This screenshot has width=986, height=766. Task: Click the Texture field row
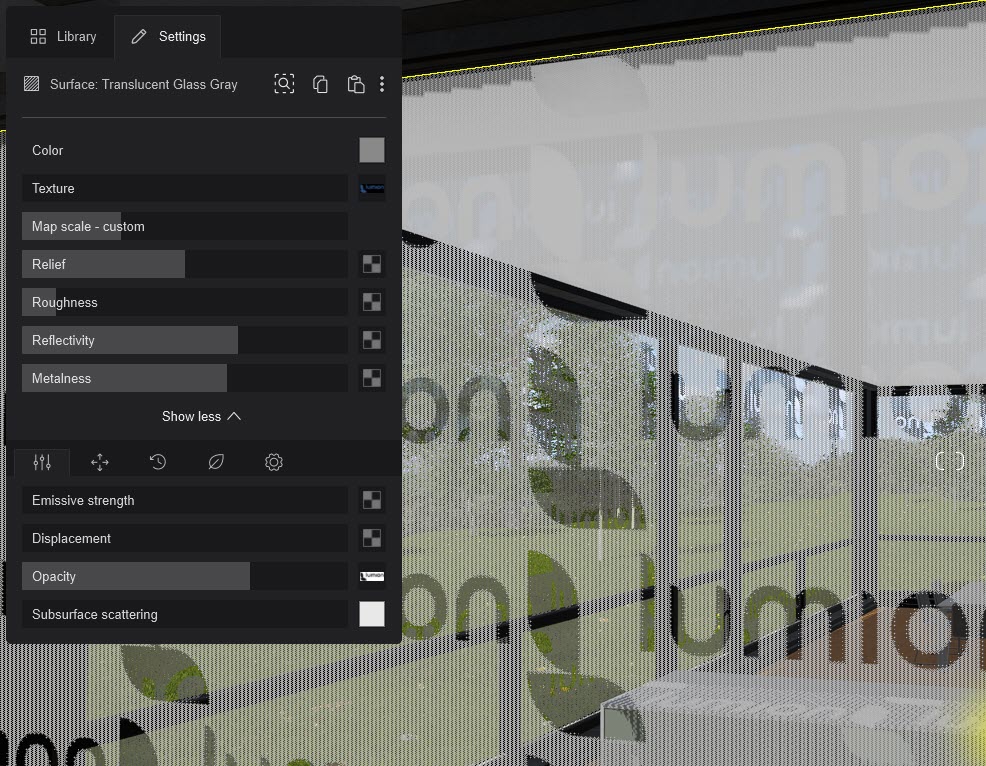185,188
